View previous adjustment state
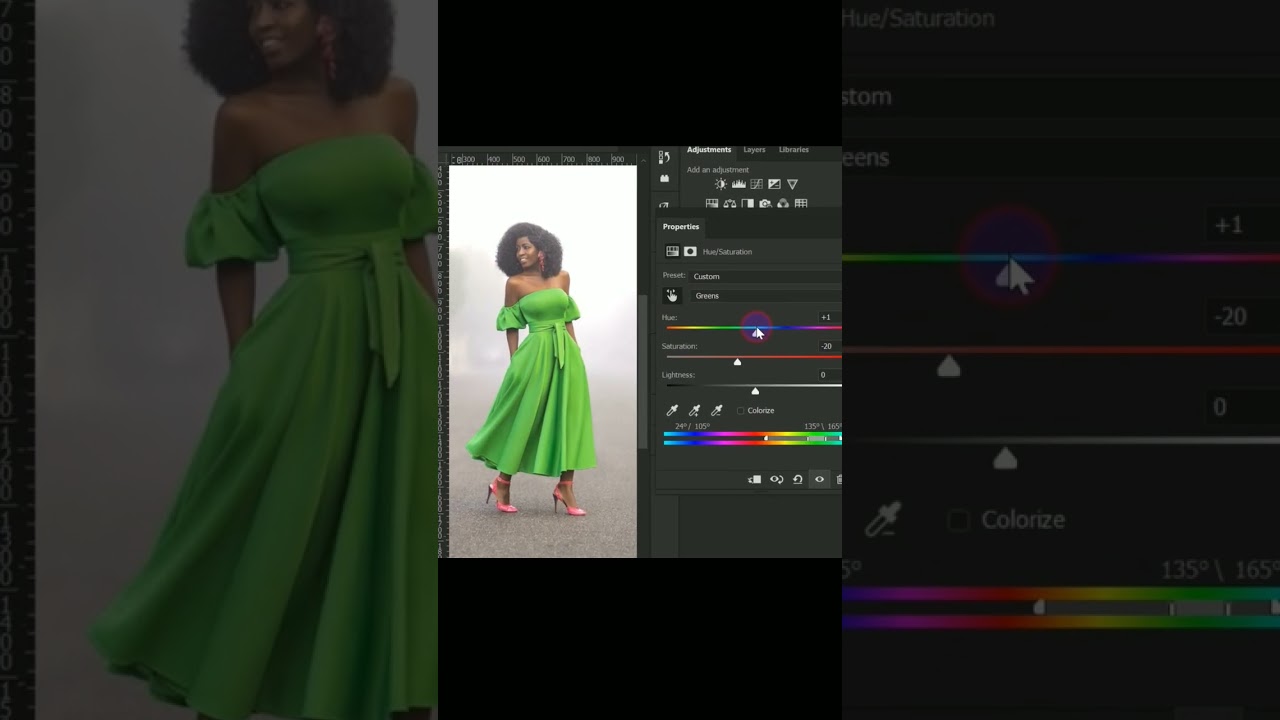The image size is (1280, 720). click(777, 480)
